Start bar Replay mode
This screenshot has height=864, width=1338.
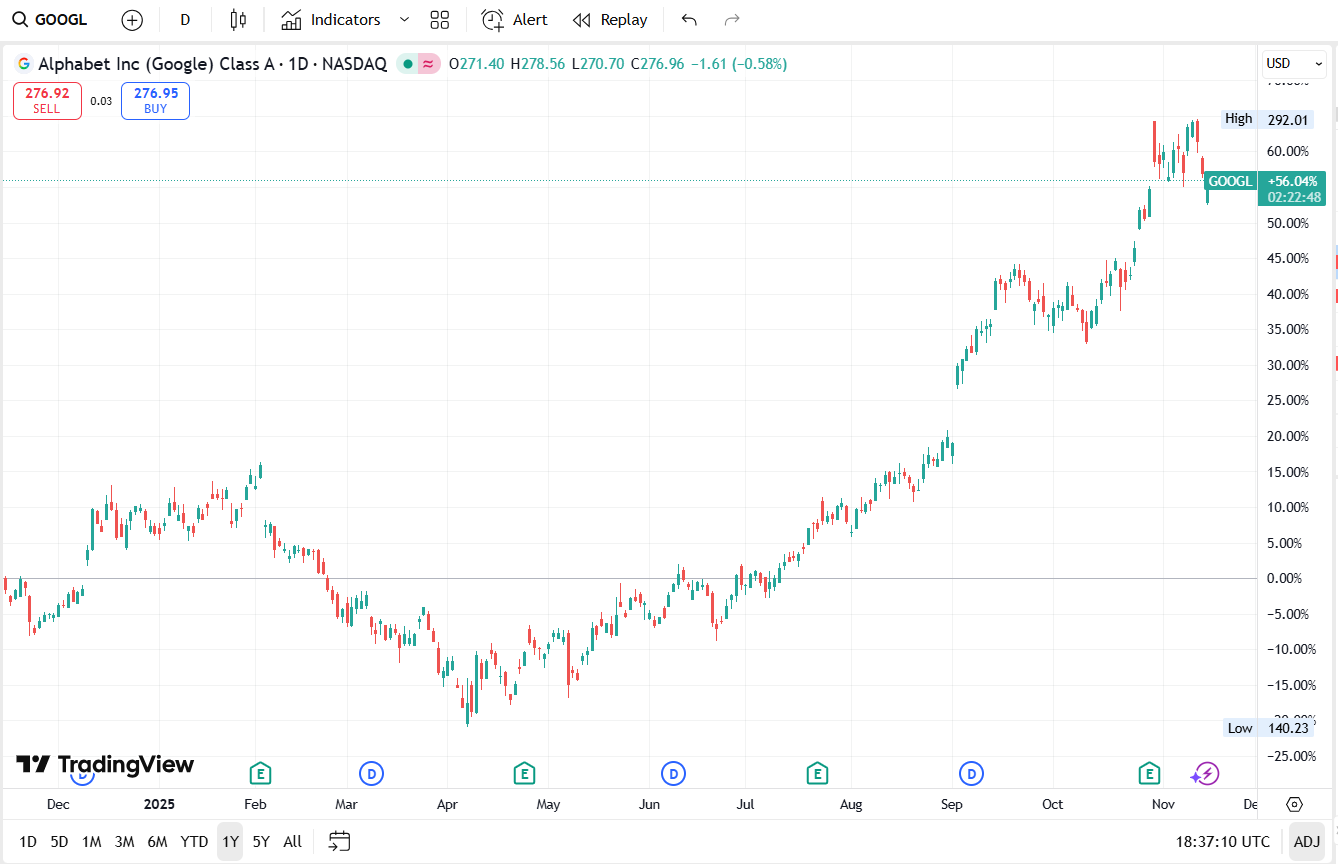click(x=610, y=20)
